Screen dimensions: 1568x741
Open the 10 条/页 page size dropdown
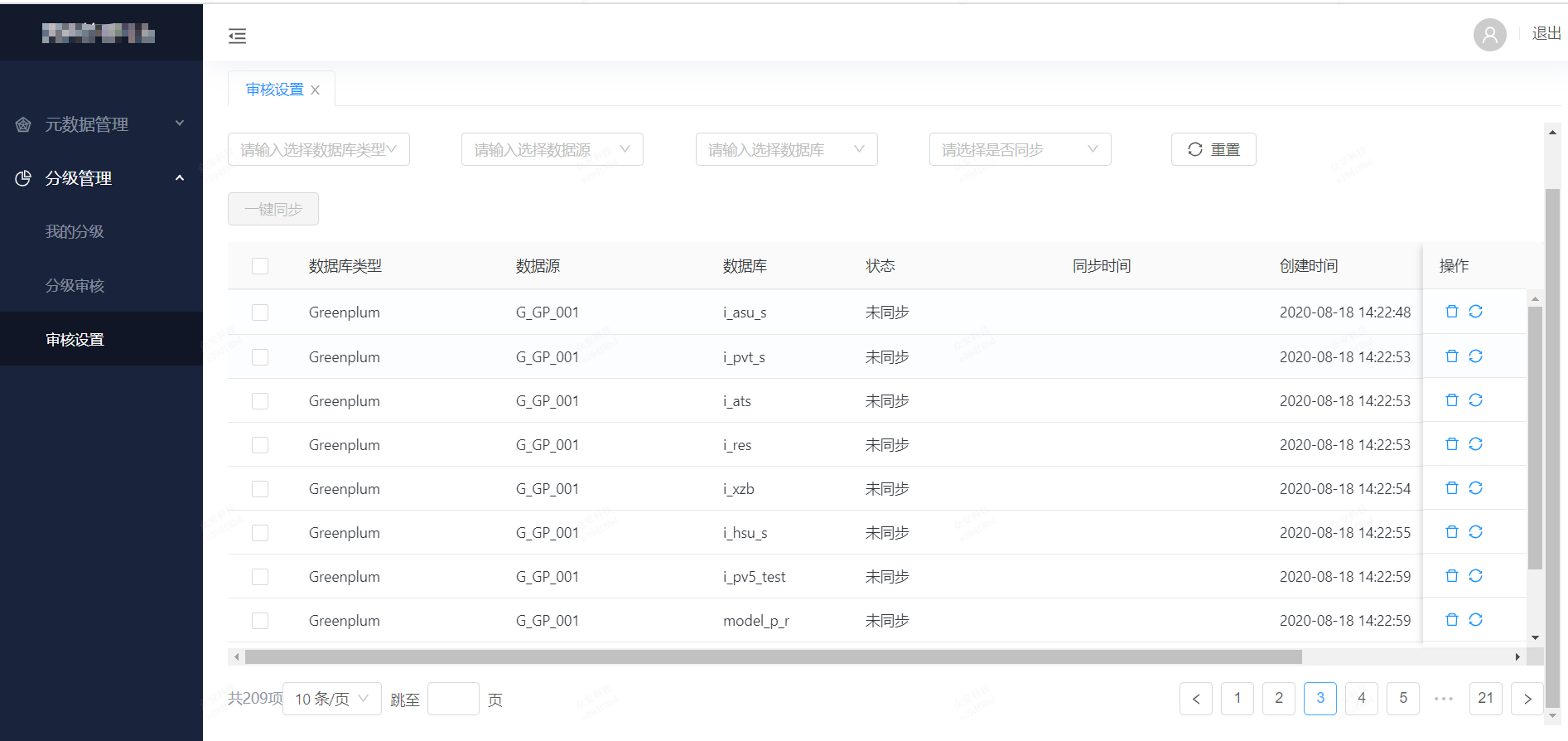(332, 699)
